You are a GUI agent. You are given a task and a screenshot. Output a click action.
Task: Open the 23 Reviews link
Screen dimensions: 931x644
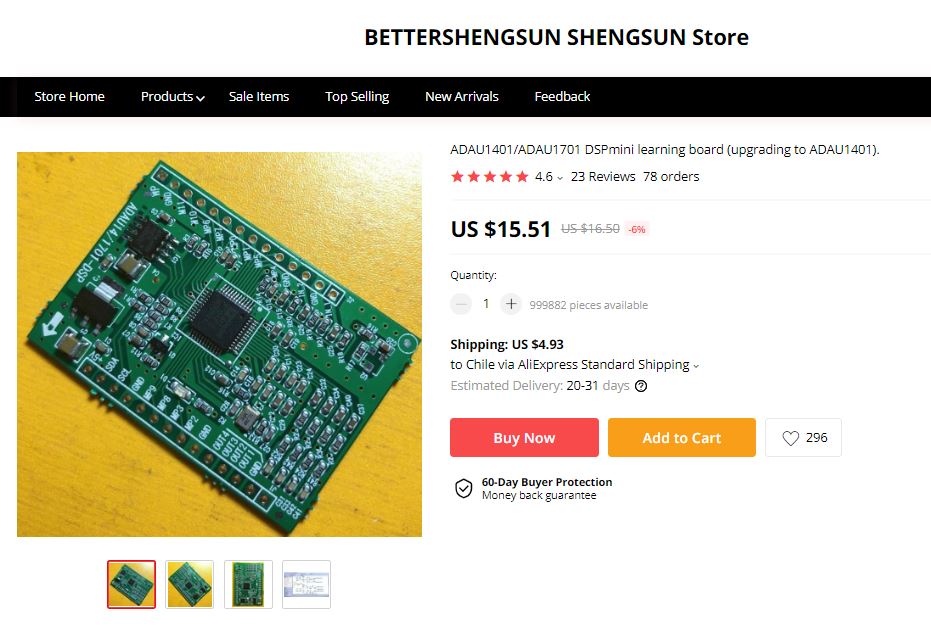click(603, 176)
